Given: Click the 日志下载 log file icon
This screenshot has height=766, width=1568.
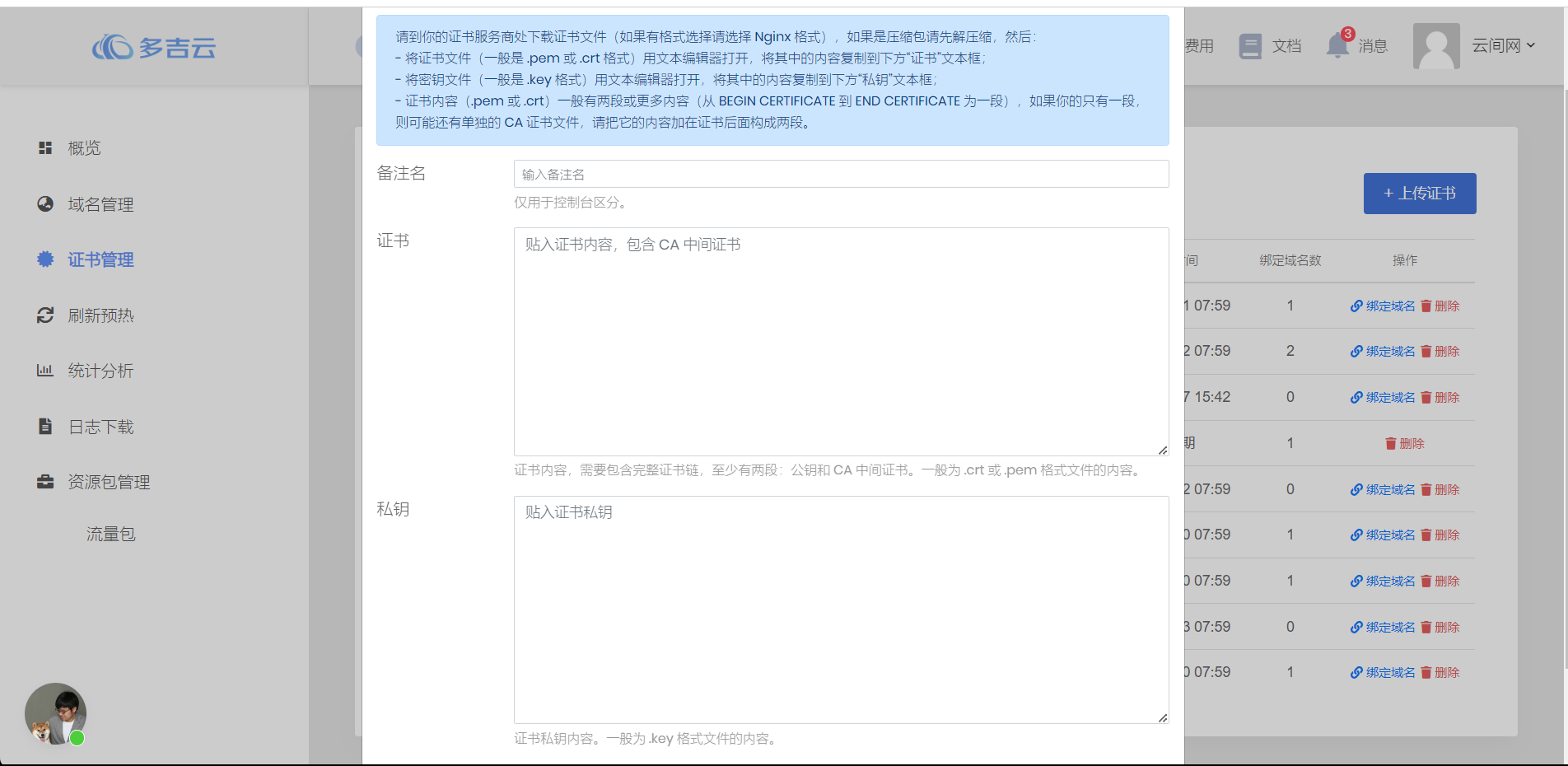Looking at the screenshot, I should coord(45,426).
